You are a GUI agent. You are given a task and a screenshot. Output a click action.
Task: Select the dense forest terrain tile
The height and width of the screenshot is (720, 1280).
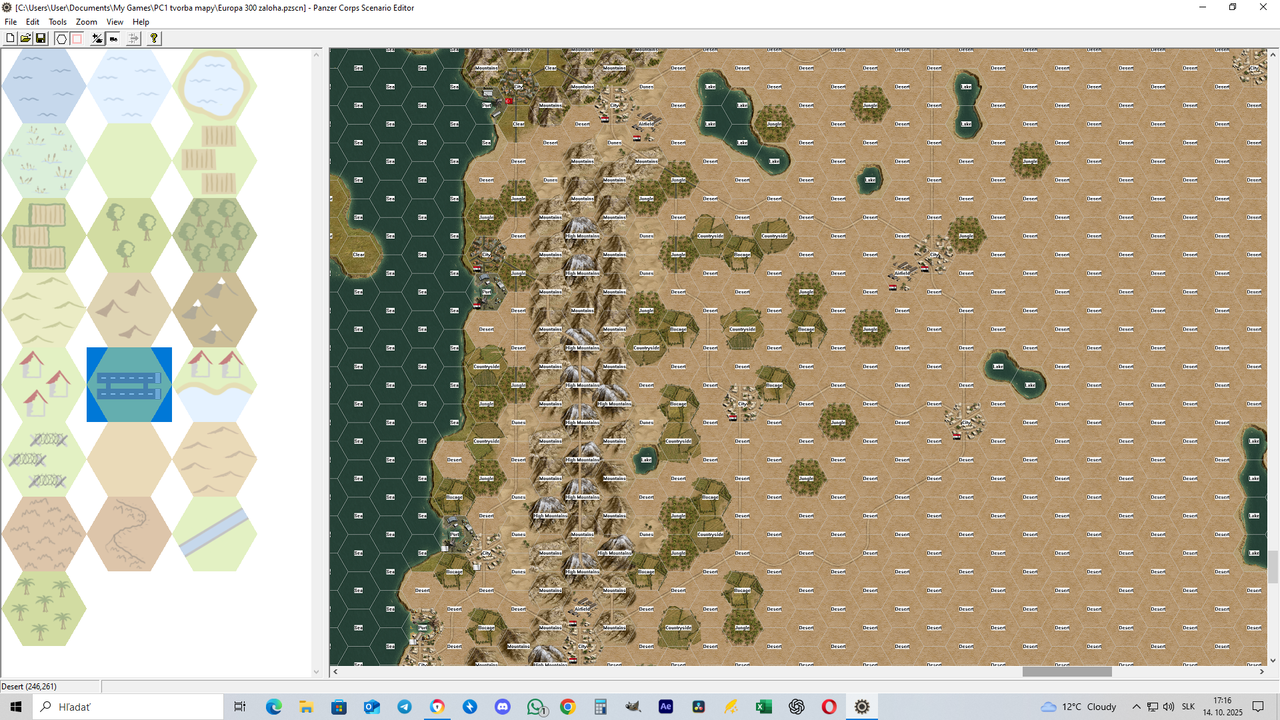(x=215, y=235)
